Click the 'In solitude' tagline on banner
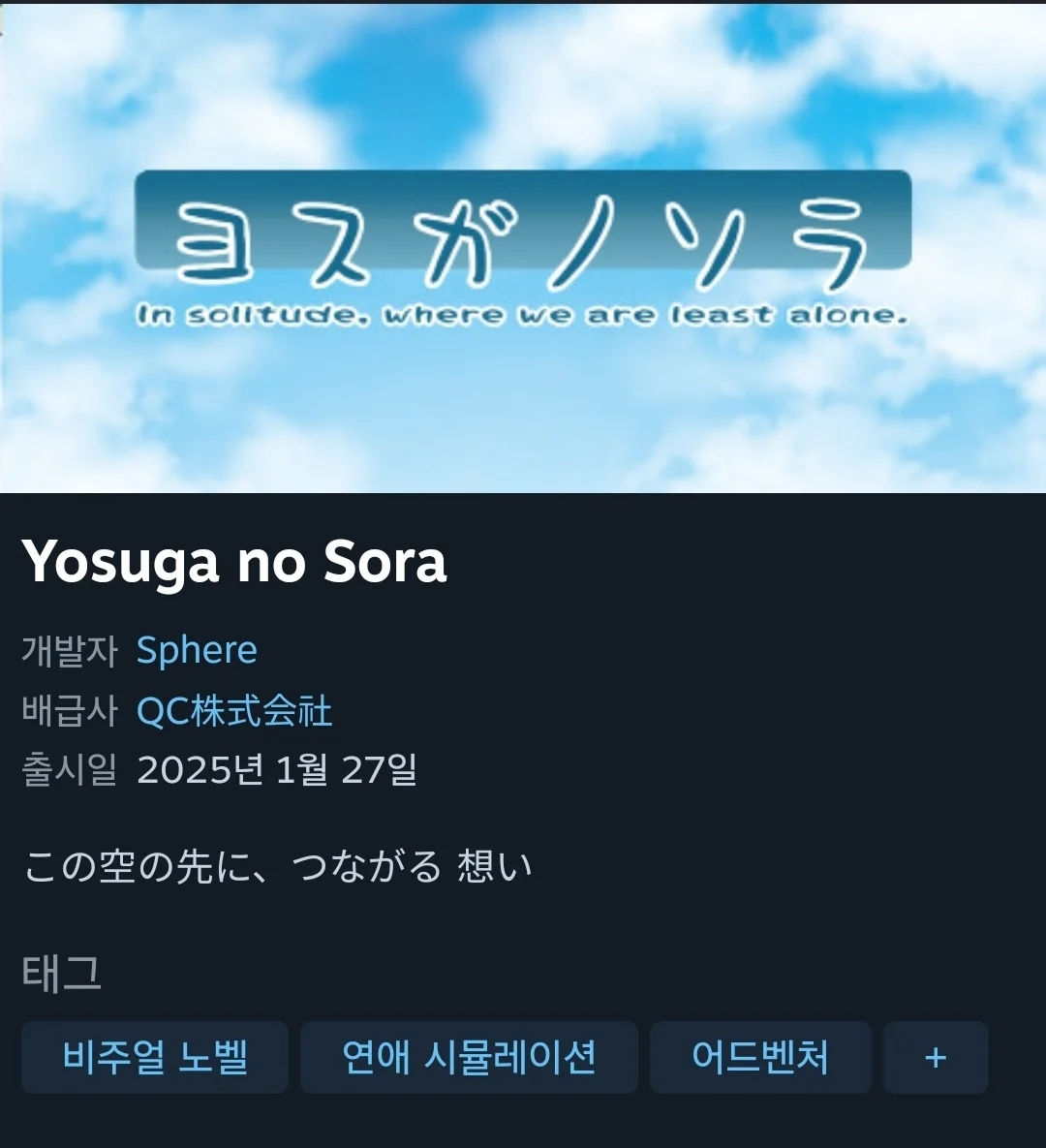 tap(522, 316)
